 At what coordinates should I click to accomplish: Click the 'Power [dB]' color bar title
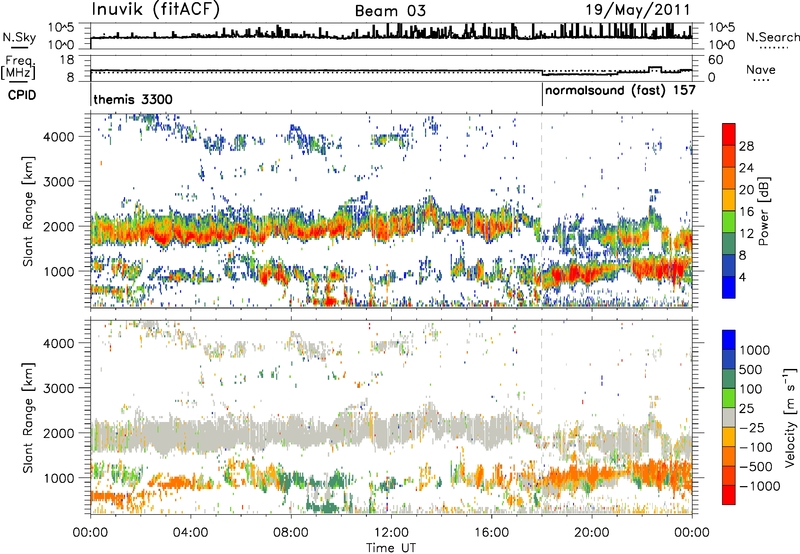[763, 211]
